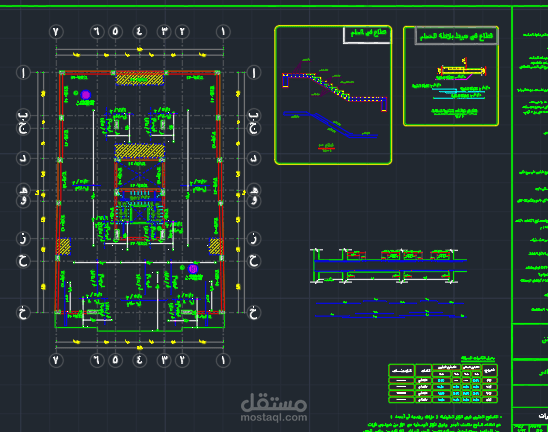Screen dimensions: 548x432
Task: Select axis bubble أ right of the plan
Action: [254, 73]
